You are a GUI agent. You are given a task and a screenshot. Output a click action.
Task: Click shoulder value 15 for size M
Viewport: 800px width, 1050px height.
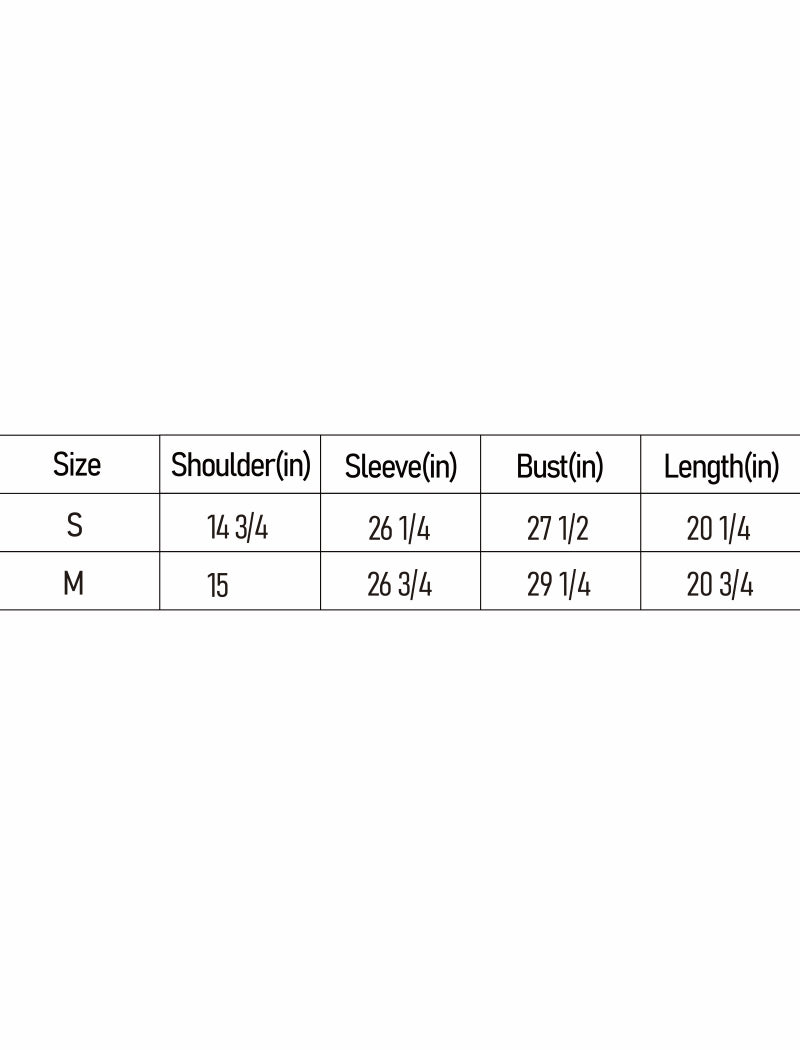point(218,586)
